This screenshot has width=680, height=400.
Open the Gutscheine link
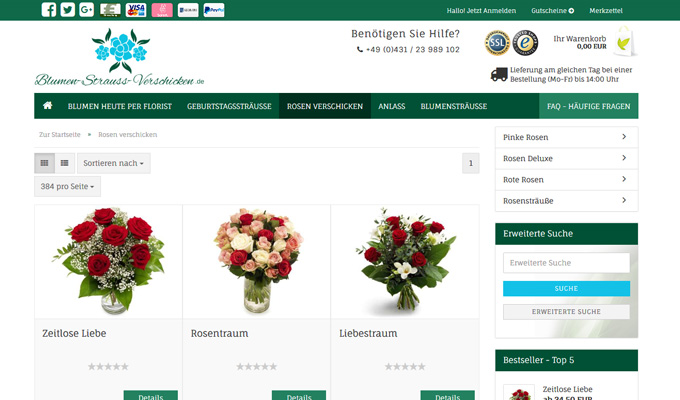pos(549,11)
